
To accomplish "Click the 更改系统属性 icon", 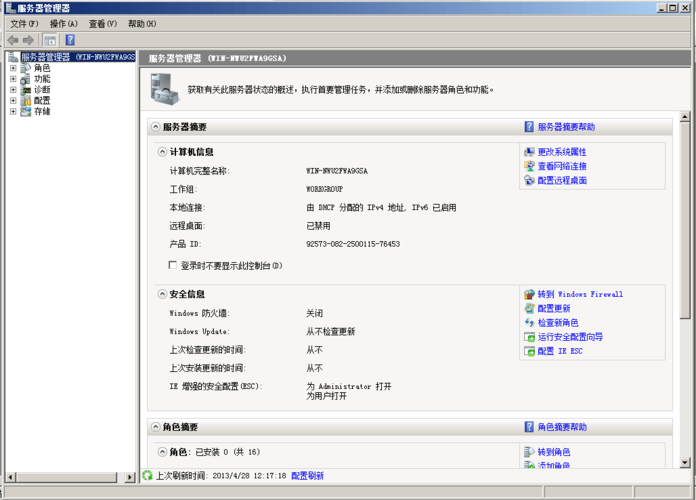I will point(529,152).
